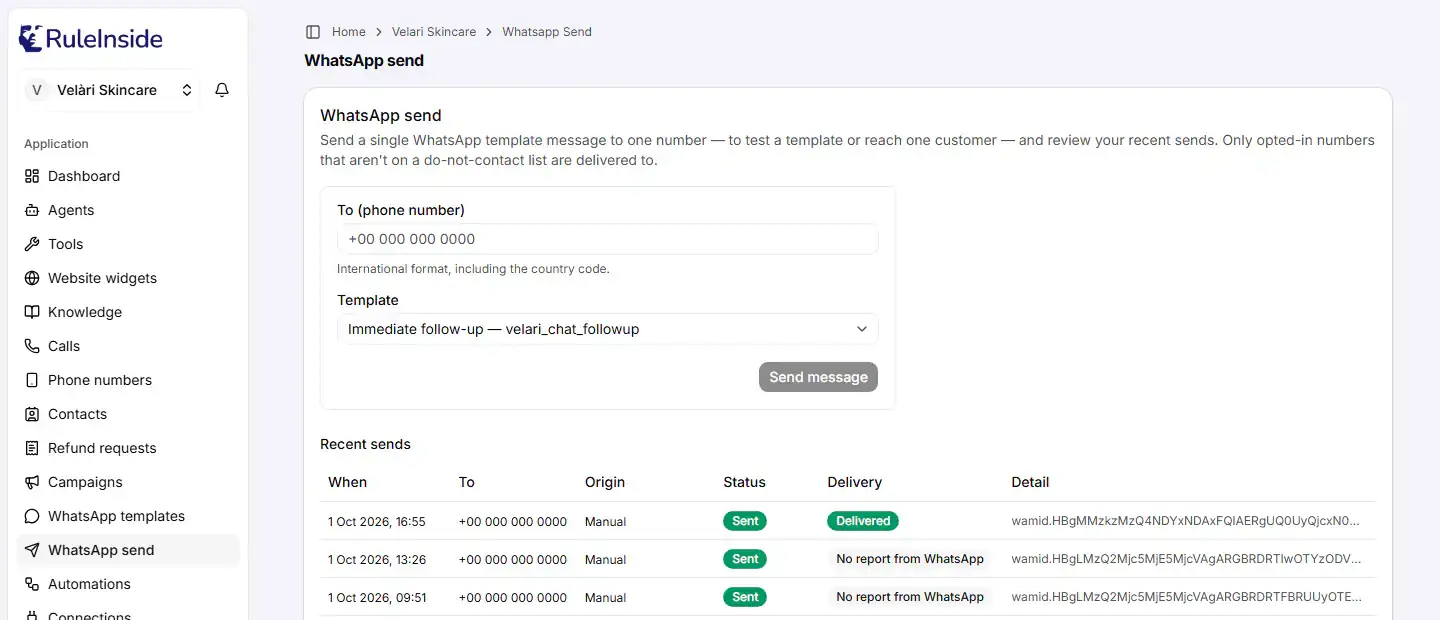The width and height of the screenshot is (1440, 620).
Task: Open Dashboard from the sidebar
Action: pos(128,176)
